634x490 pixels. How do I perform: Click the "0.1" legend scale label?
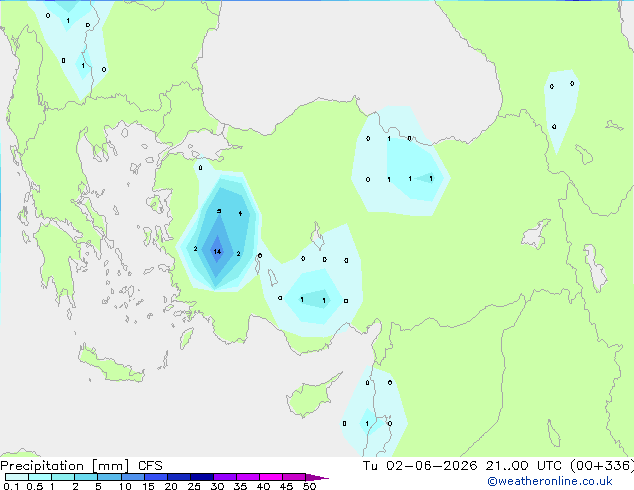[11, 486]
